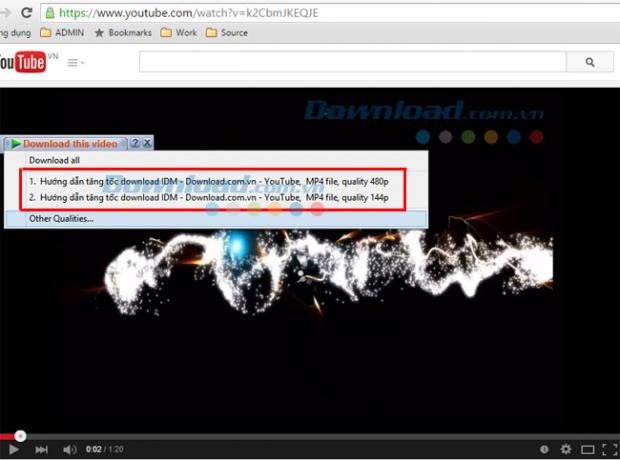The width and height of the screenshot is (620, 460).
Task: Click the video progress scrubber handle
Action: coord(20,436)
